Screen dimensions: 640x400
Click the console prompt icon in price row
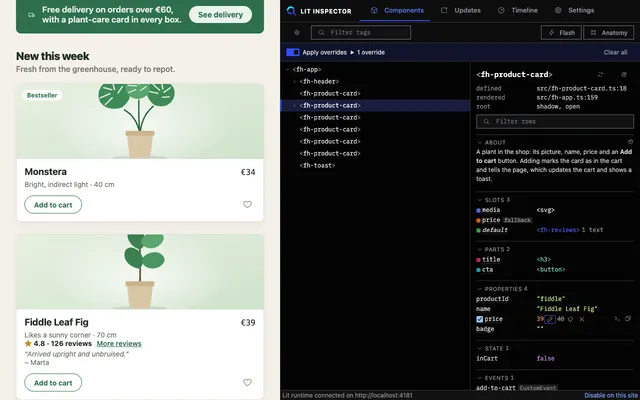617,319
